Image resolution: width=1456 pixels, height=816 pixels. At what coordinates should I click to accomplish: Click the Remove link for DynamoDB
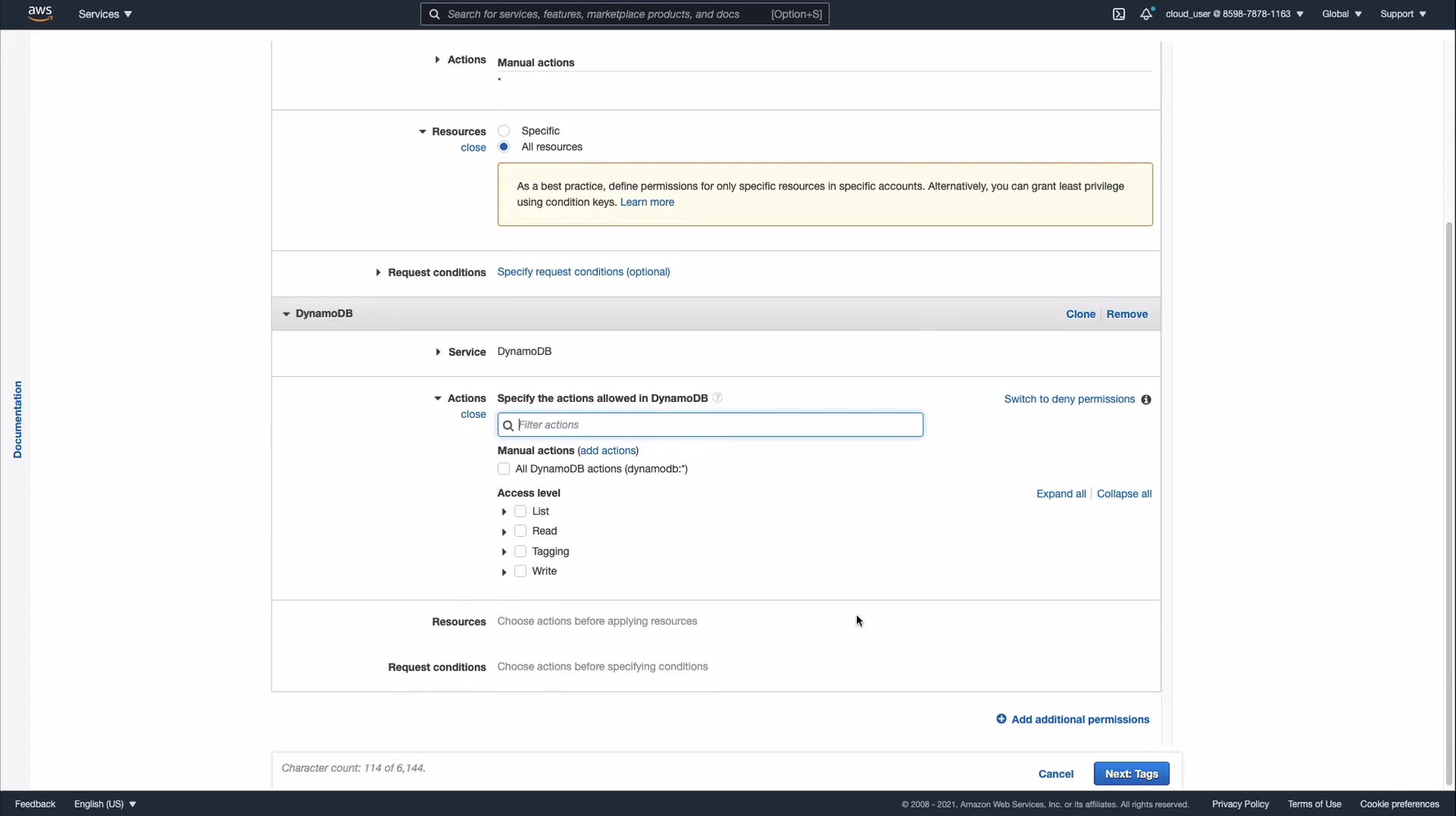tap(1126, 314)
